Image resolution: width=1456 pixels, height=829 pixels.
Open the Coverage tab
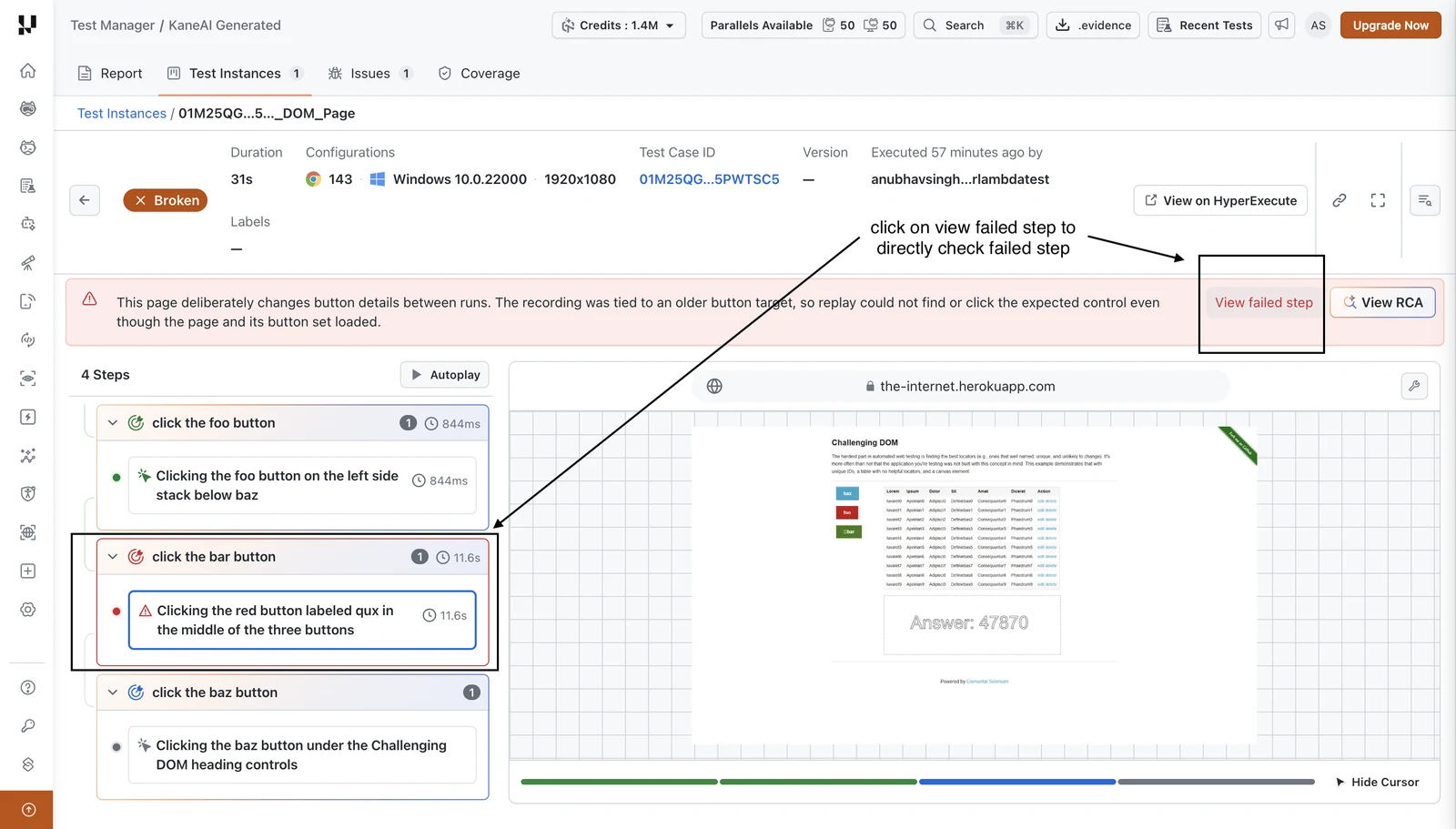pyautogui.click(x=480, y=74)
